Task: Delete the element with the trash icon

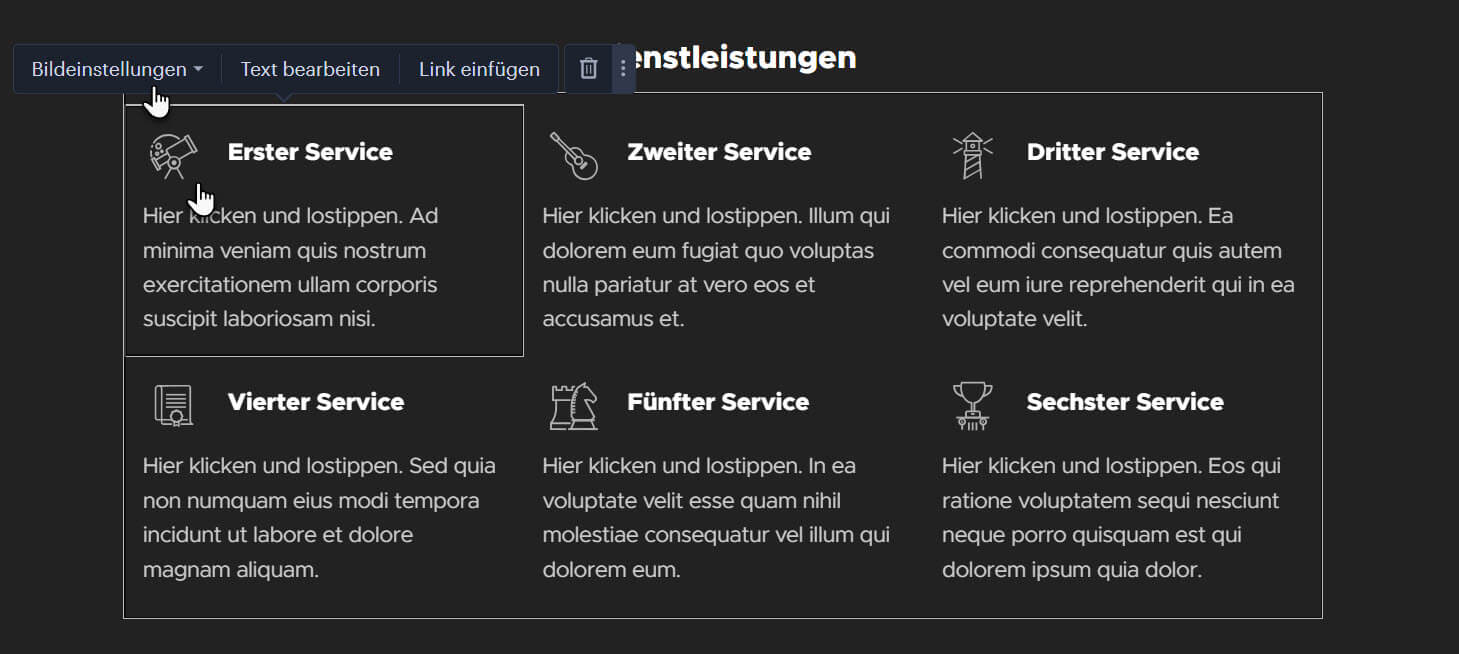Action: (589, 68)
